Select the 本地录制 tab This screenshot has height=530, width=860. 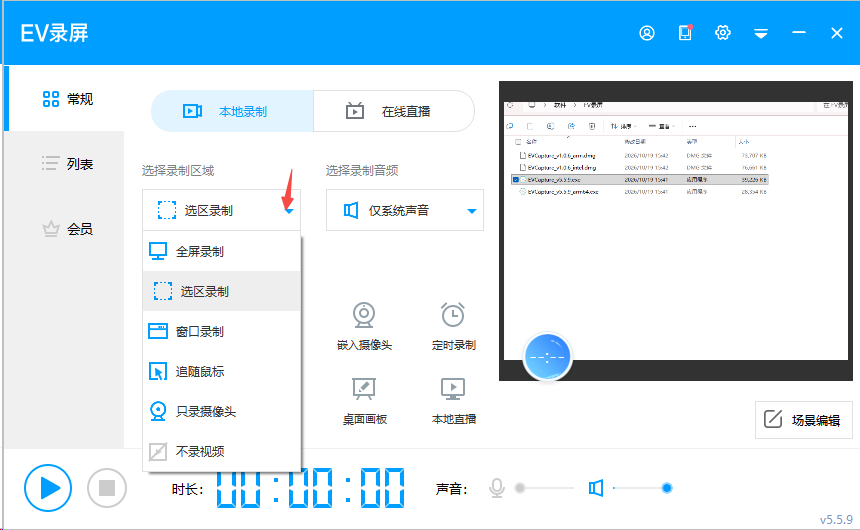[x=232, y=111]
